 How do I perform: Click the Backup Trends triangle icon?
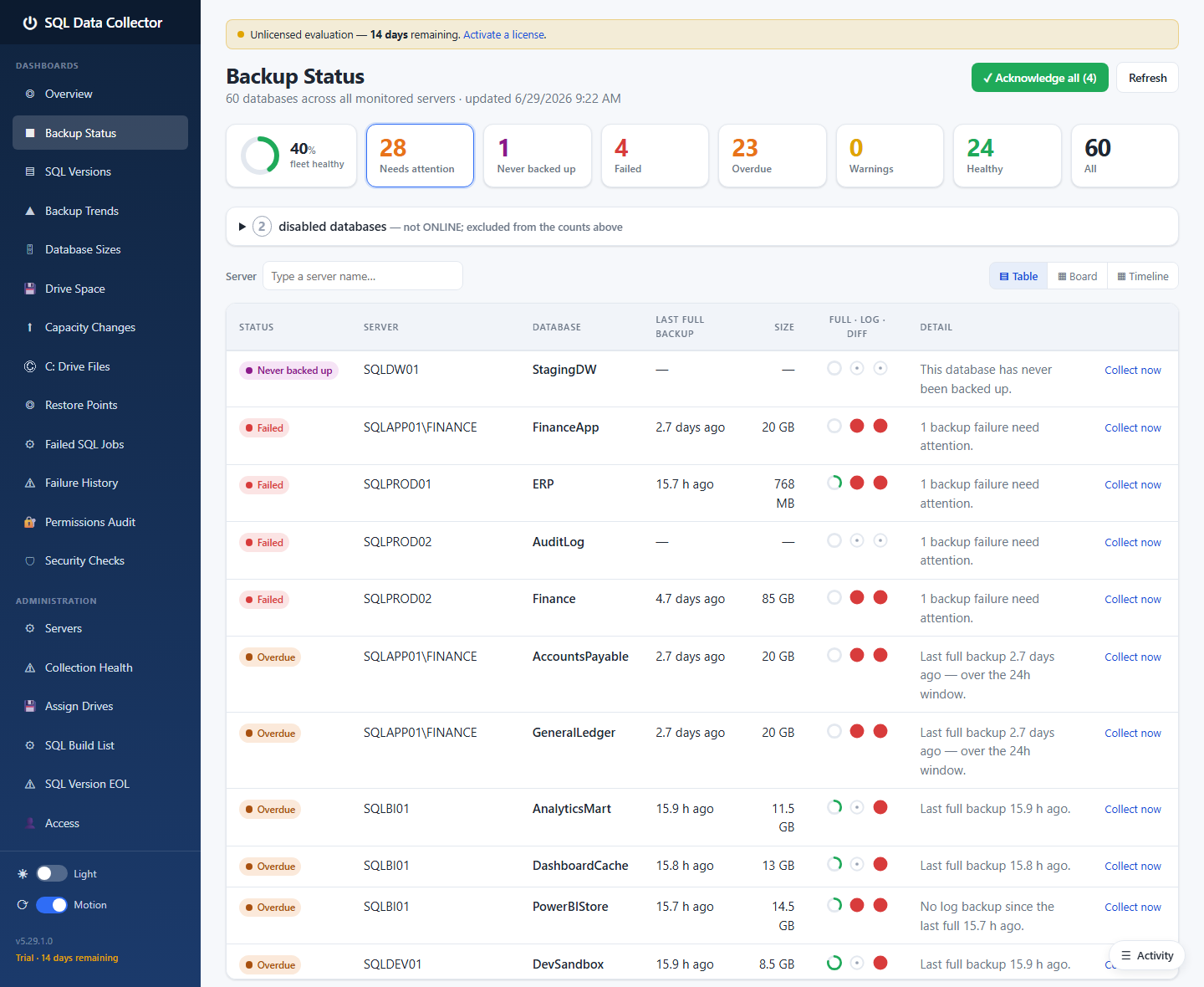(30, 211)
